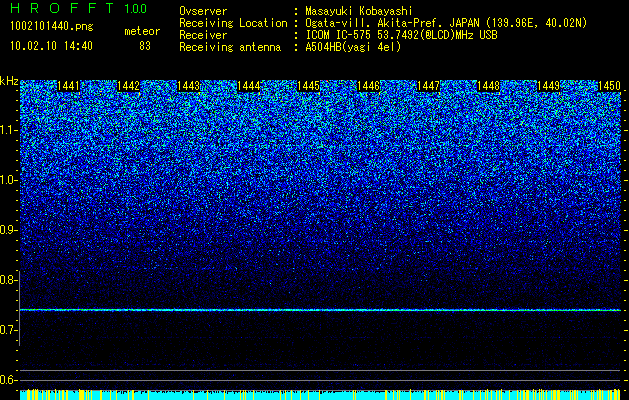The height and width of the screenshot is (400, 629).
Task: Click the HROFFT 1.0.0 title text
Action: pyautogui.click(x=79, y=8)
